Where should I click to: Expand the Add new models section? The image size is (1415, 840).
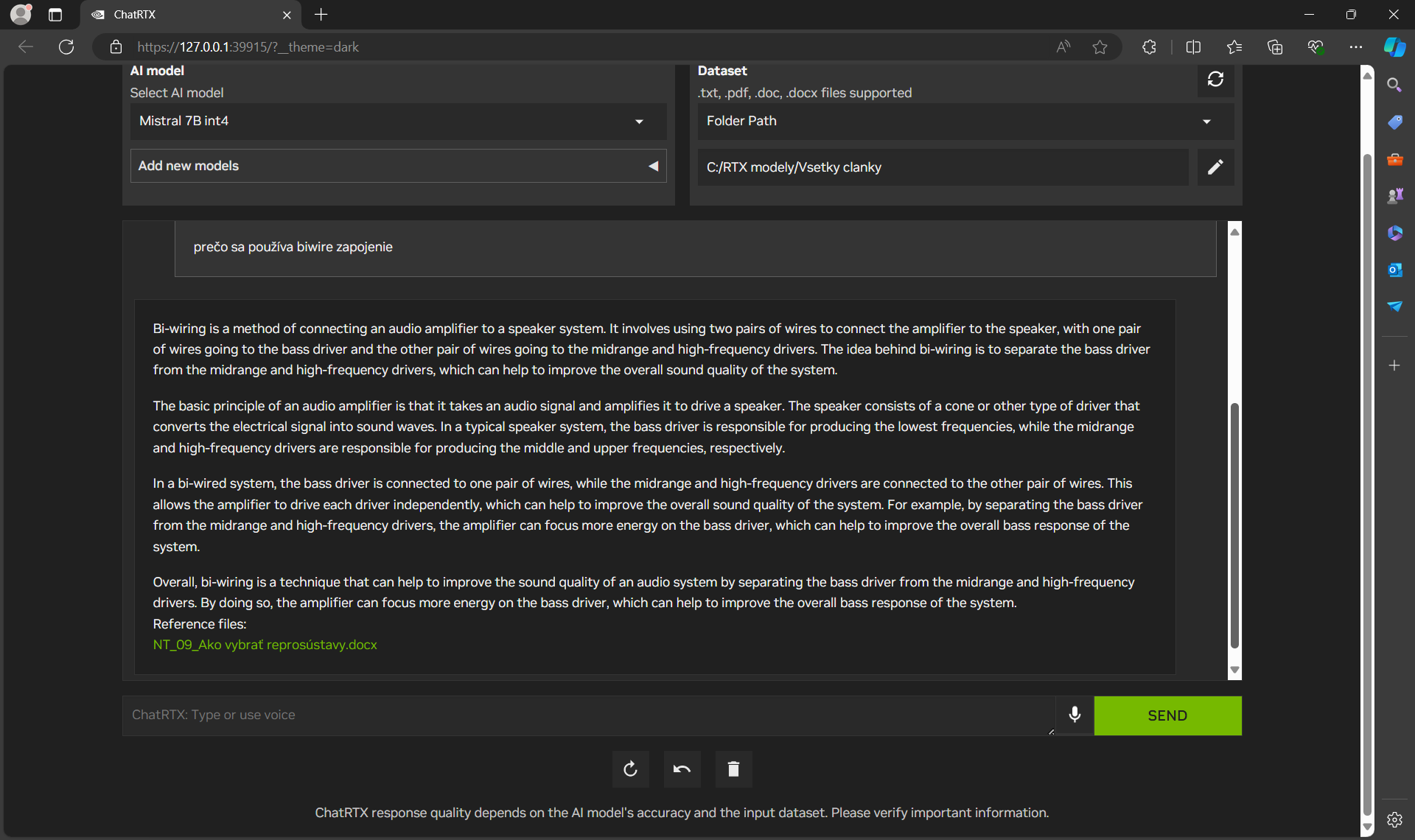click(398, 167)
